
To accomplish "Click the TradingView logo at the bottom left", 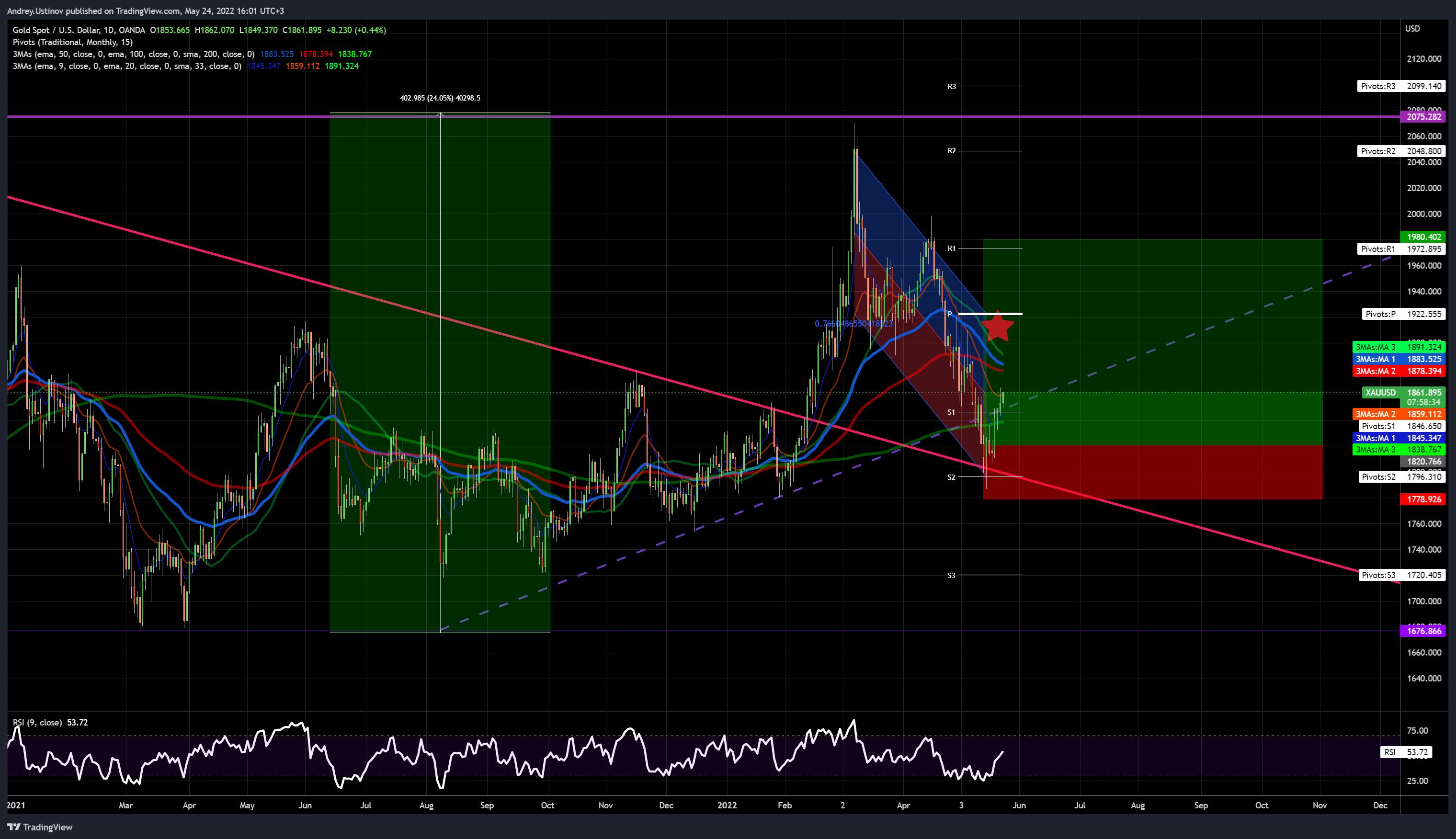I will 39,827.
